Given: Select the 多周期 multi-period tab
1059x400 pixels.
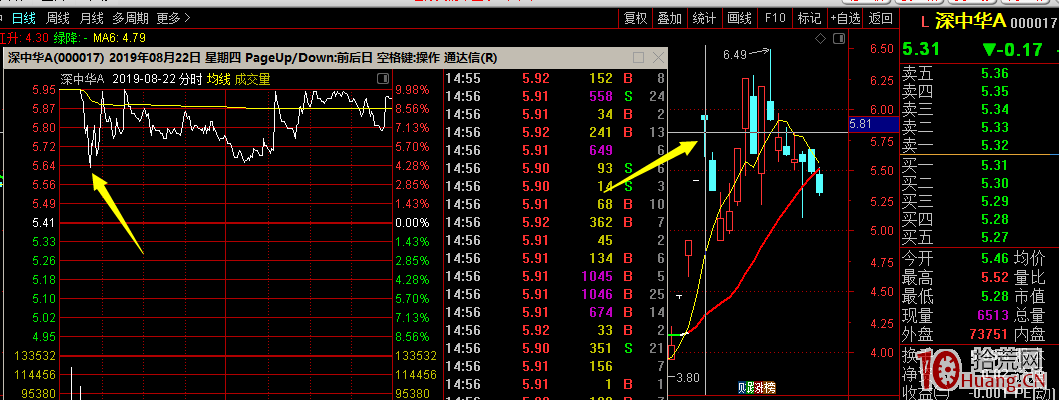Looking at the screenshot, I should pyautogui.click(x=130, y=19).
